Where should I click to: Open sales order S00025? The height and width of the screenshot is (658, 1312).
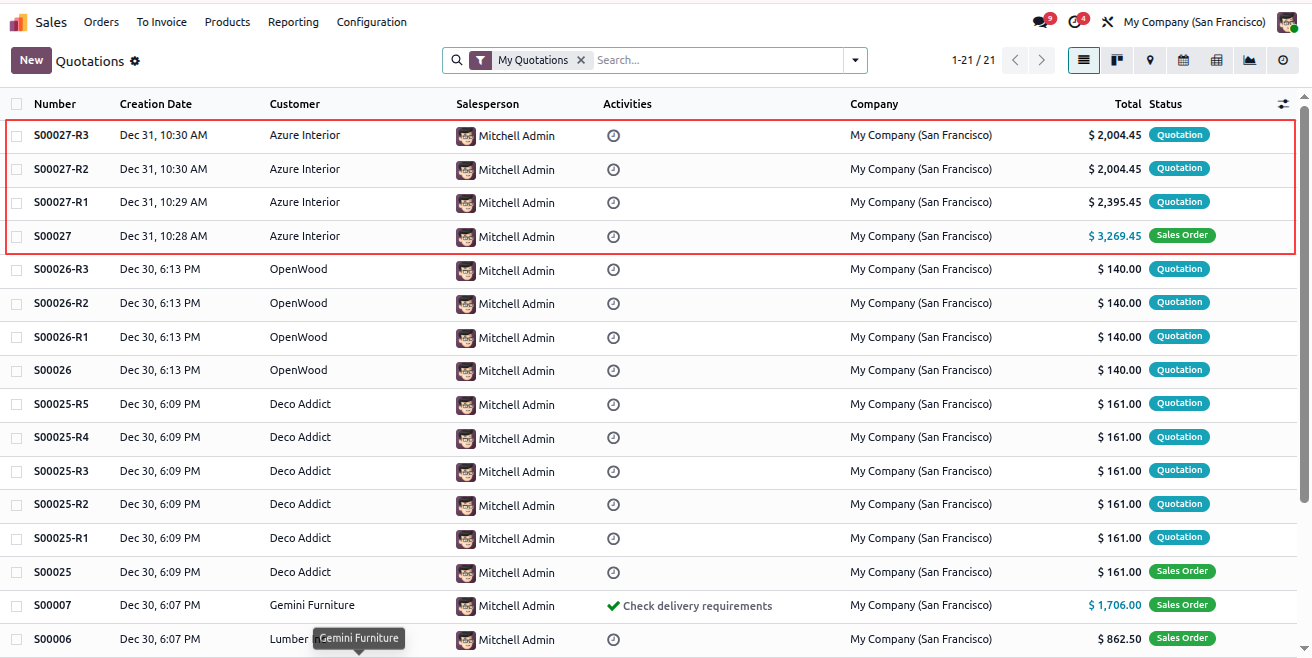pos(53,572)
